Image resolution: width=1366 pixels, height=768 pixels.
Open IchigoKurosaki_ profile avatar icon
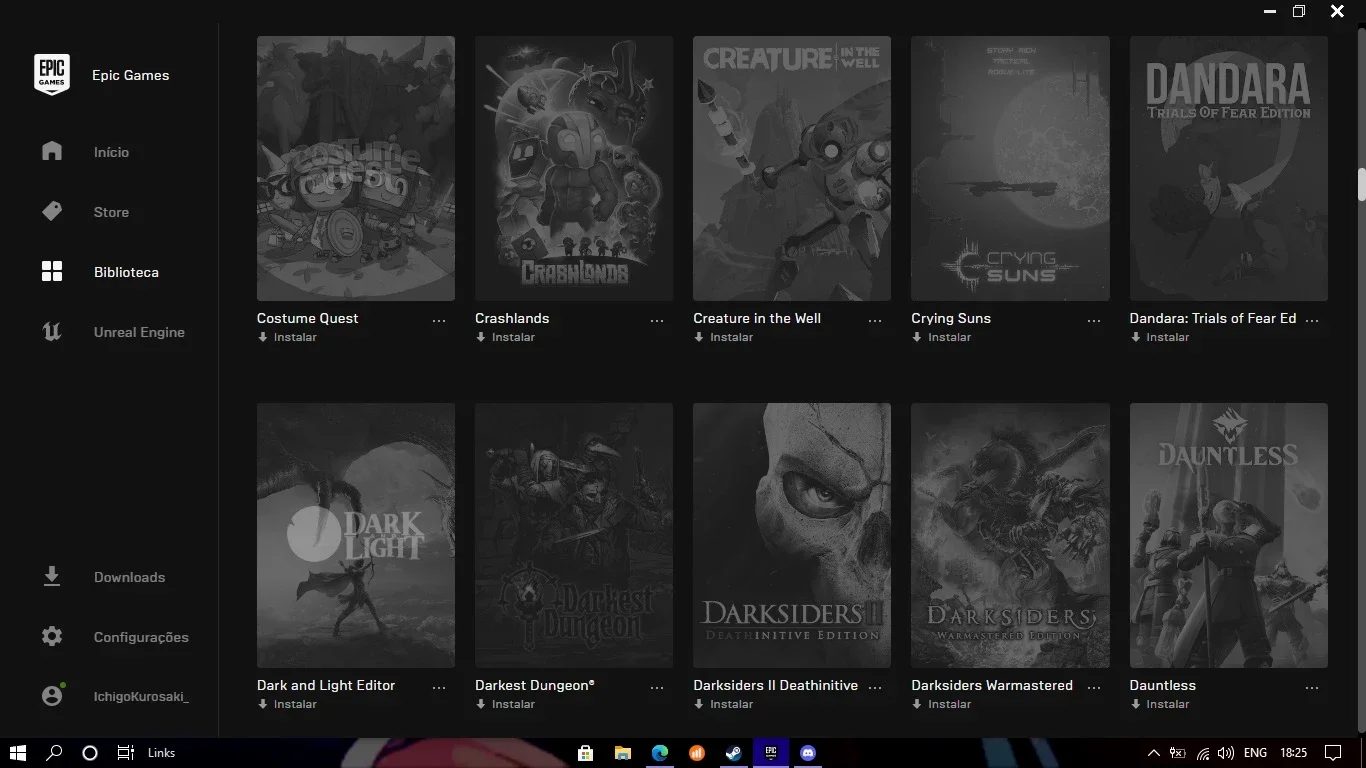(52, 696)
